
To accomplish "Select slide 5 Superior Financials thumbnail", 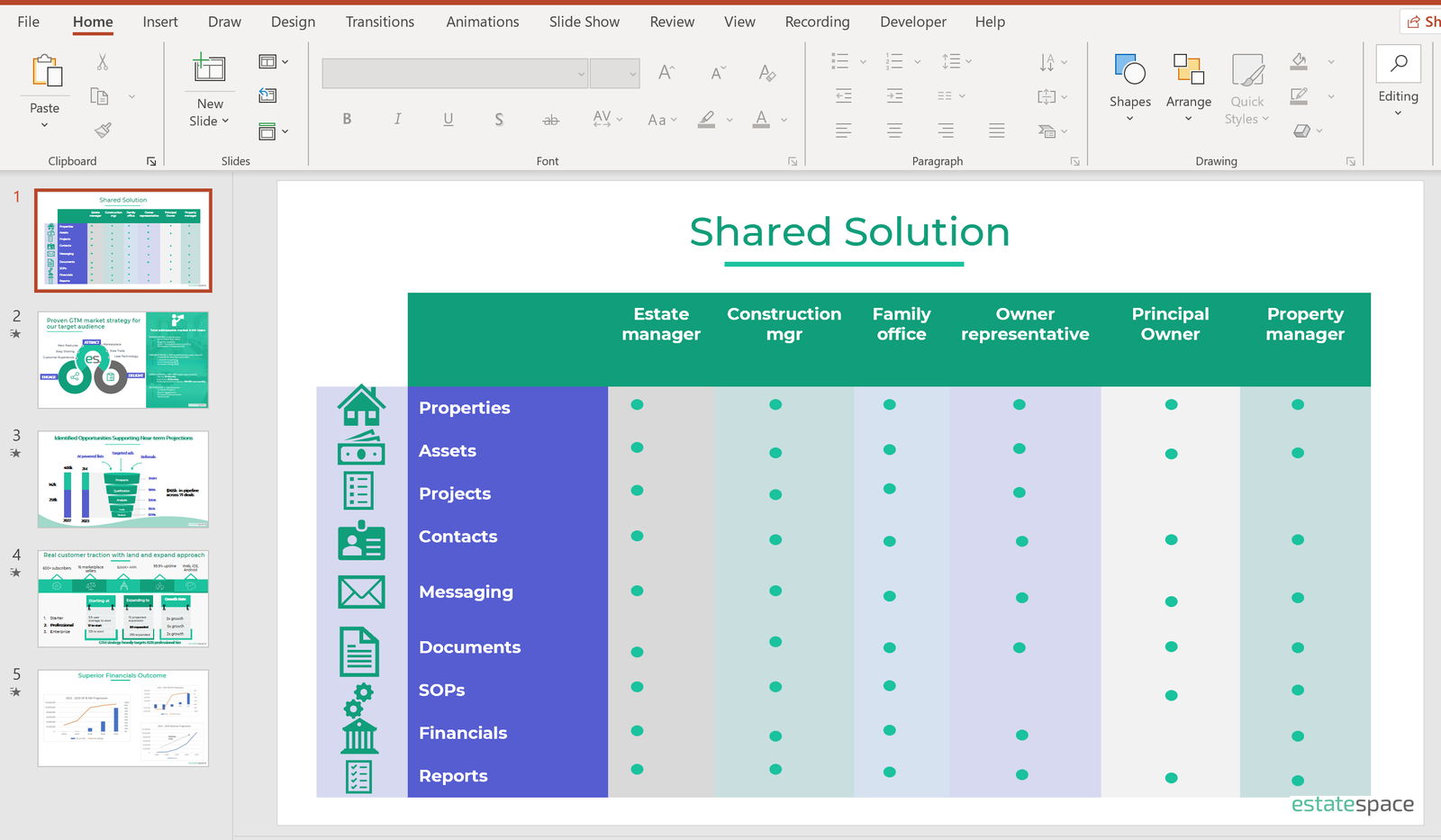I will click(x=123, y=718).
